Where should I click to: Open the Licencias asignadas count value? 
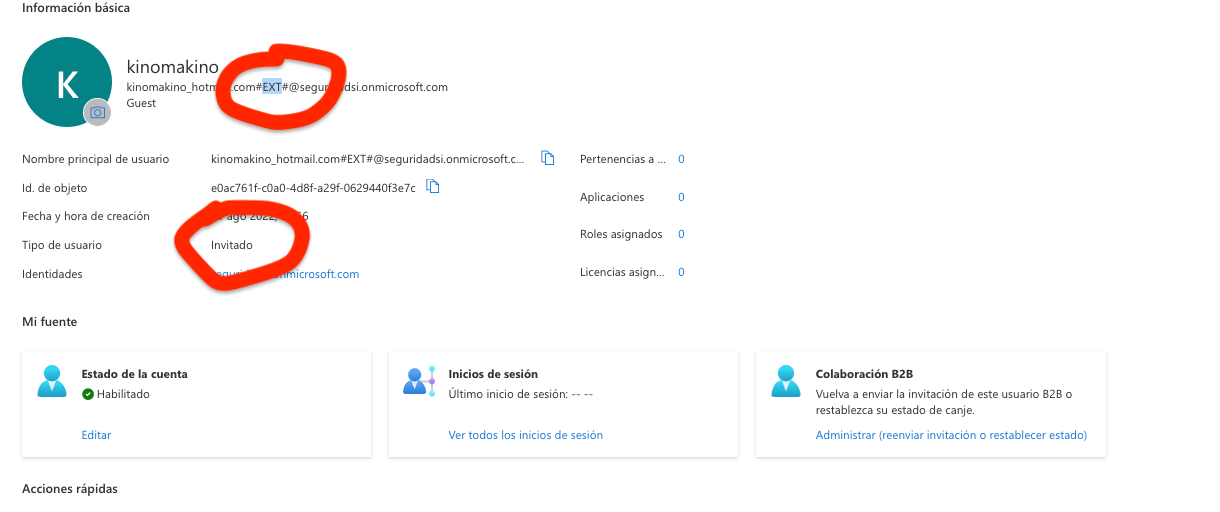pyautogui.click(x=681, y=272)
